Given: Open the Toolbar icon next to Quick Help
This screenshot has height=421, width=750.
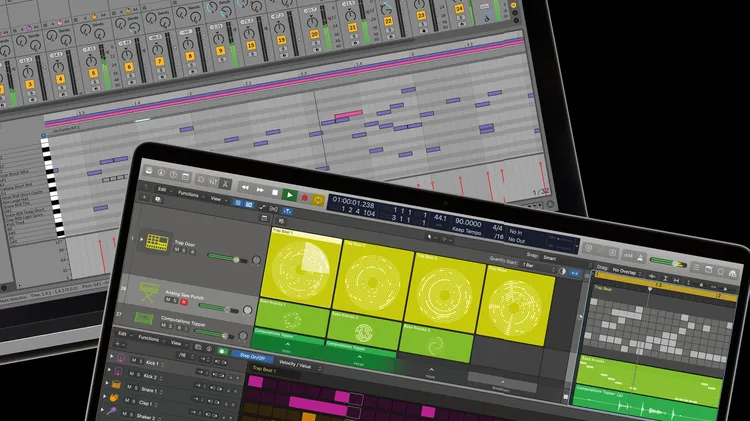Looking at the screenshot, I should (185, 177).
